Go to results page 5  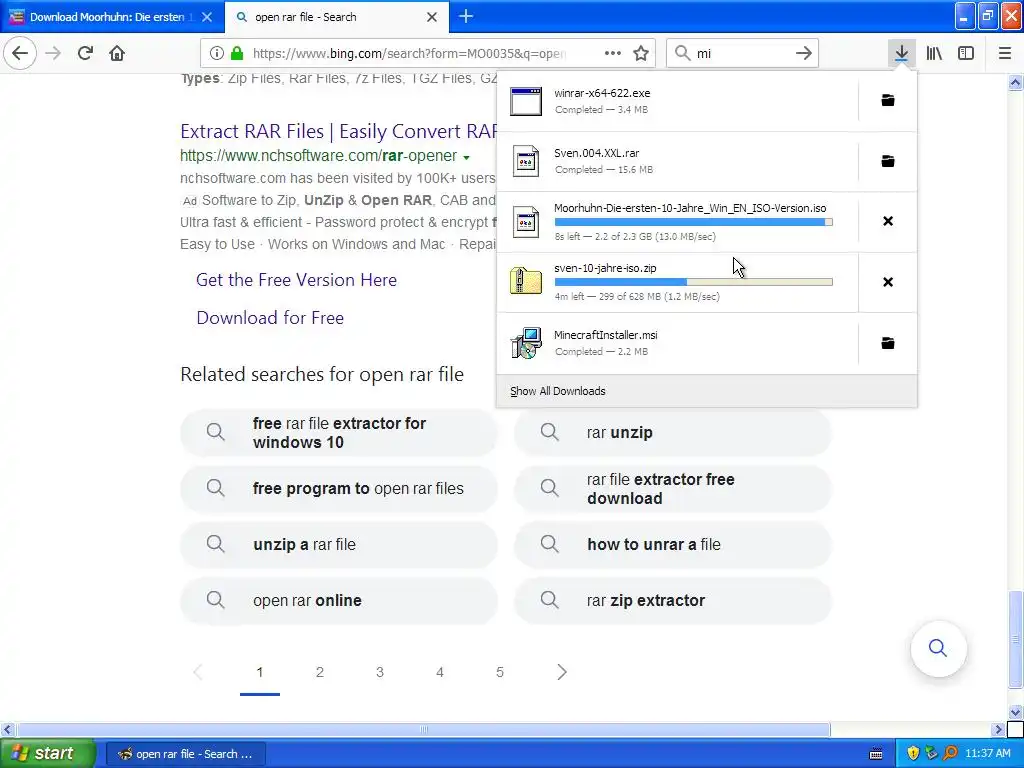click(500, 672)
